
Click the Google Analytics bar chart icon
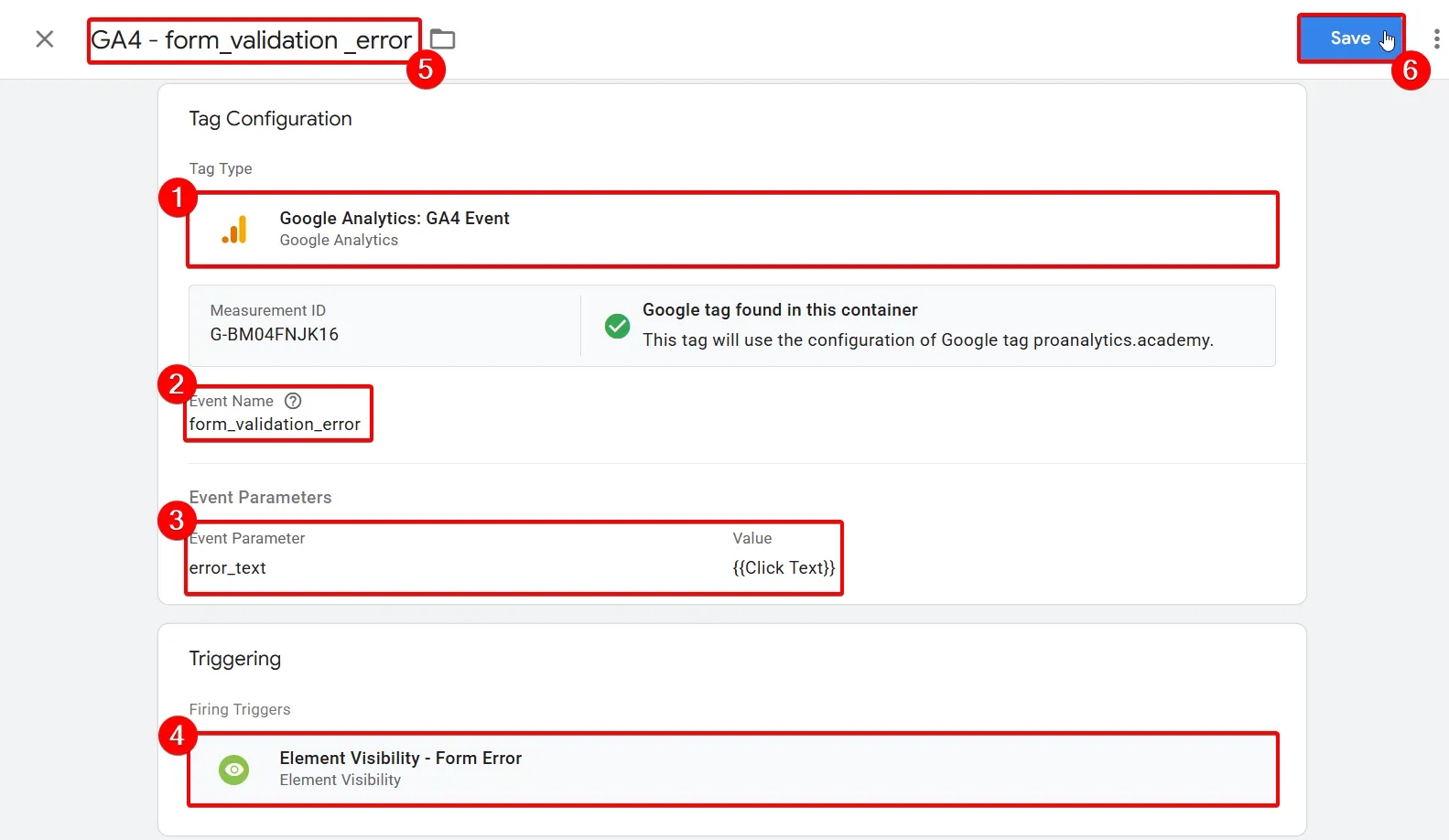(234, 229)
